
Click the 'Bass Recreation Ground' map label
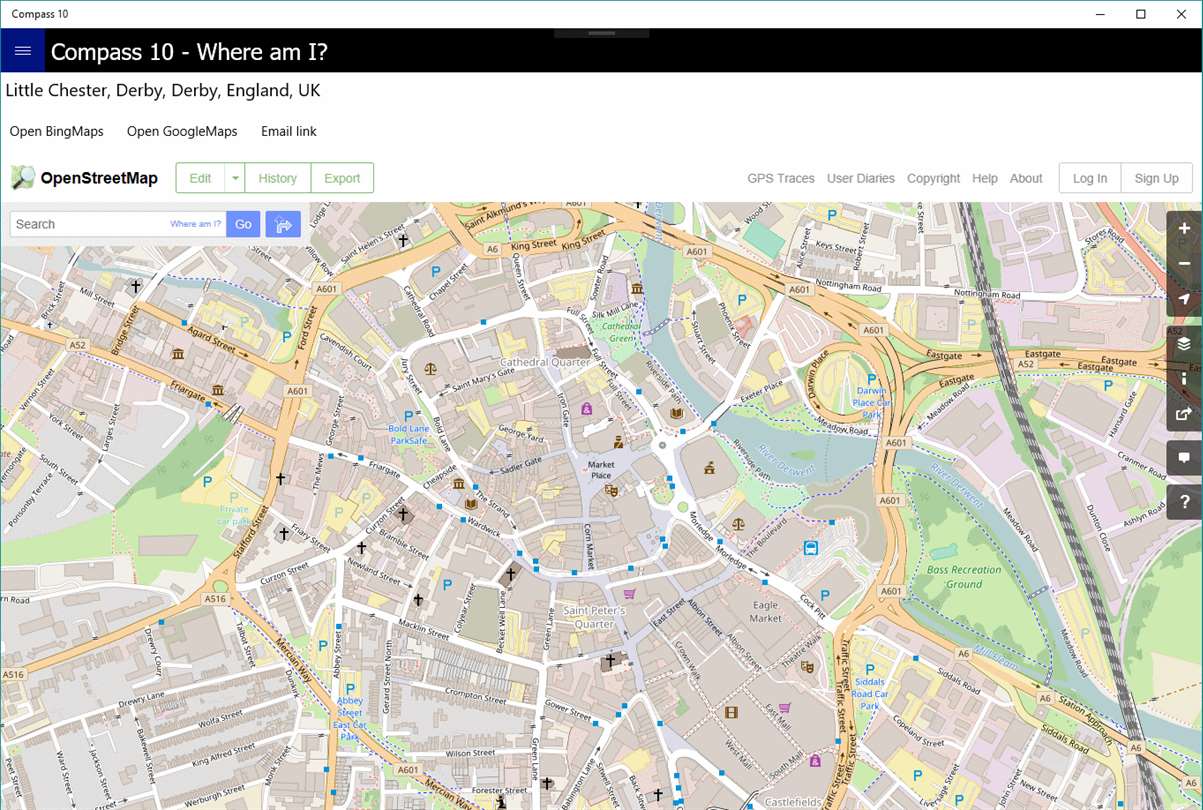click(x=964, y=577)
